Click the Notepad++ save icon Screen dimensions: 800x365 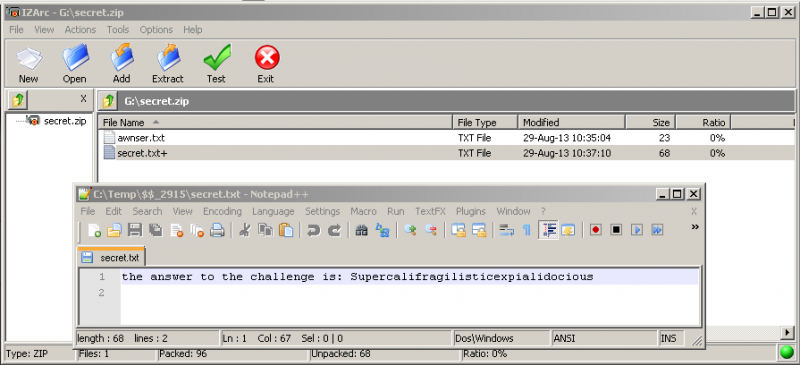pos(135,230)
